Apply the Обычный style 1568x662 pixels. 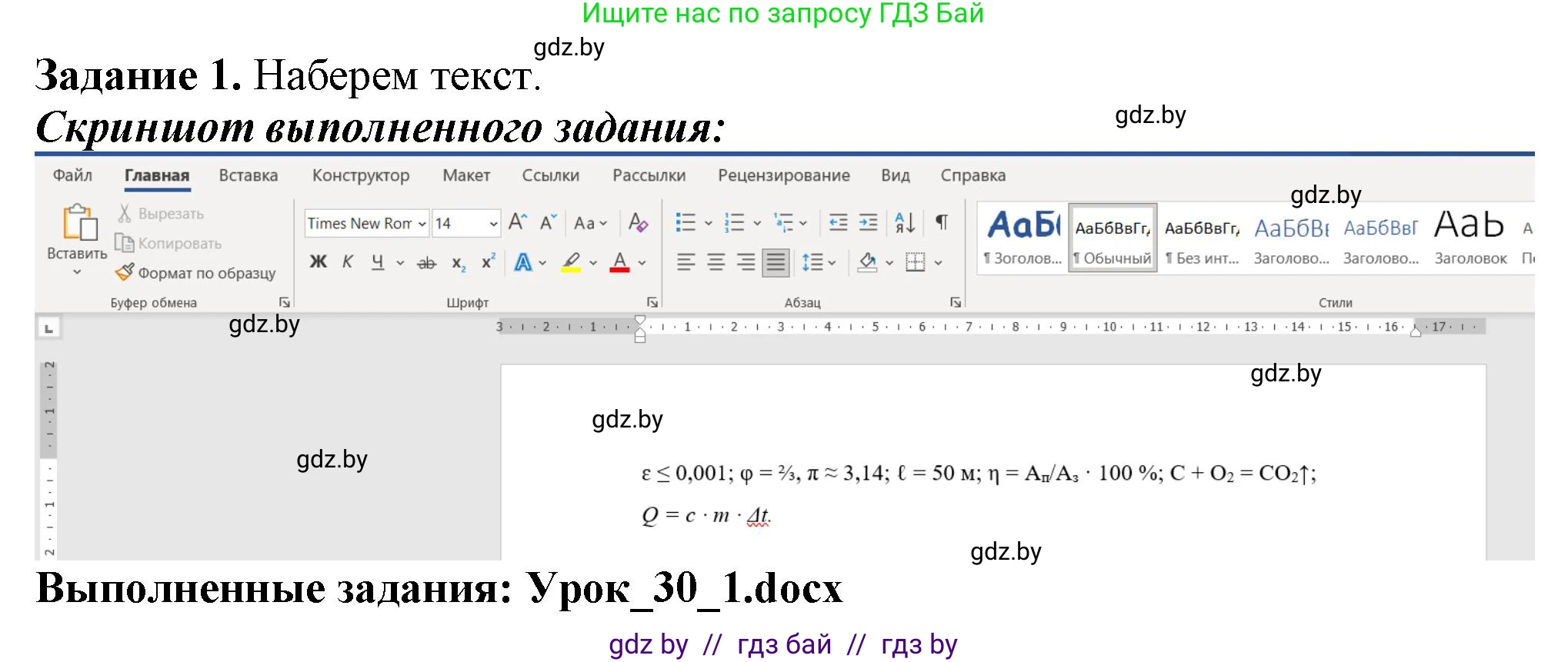[x=1113, y=238]
